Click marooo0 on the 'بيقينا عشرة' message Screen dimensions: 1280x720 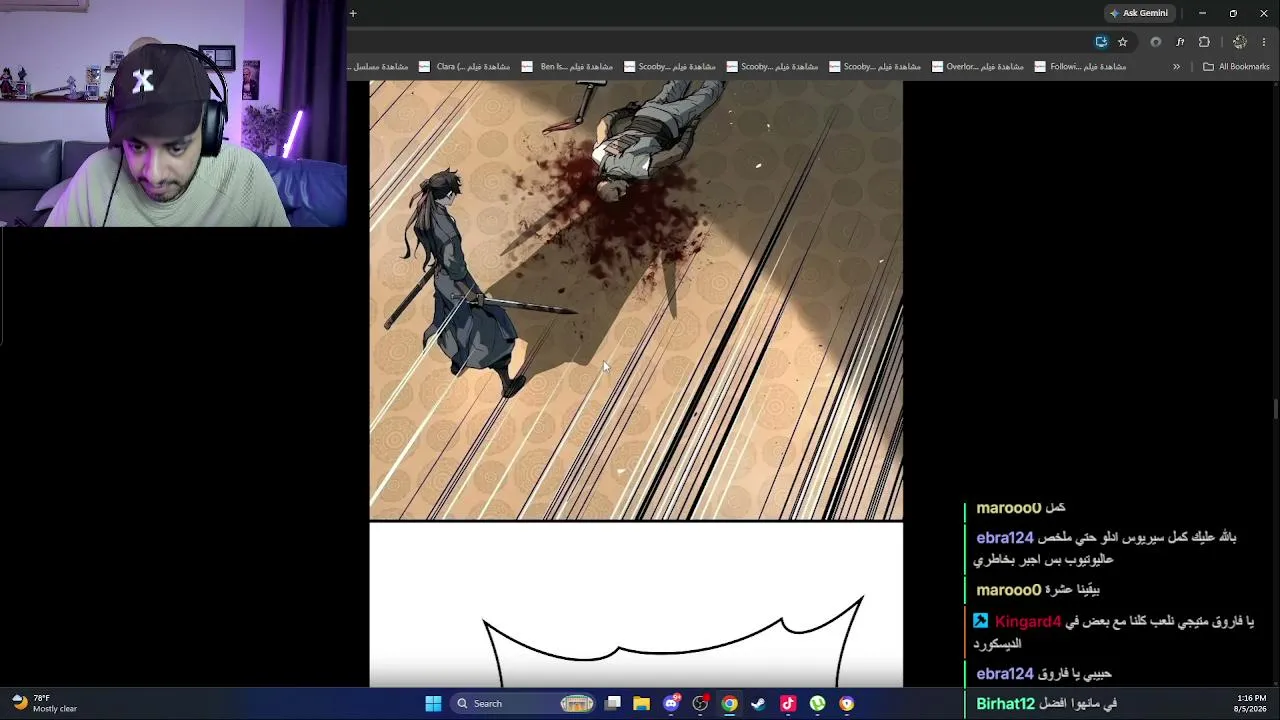pos(1008,590)
